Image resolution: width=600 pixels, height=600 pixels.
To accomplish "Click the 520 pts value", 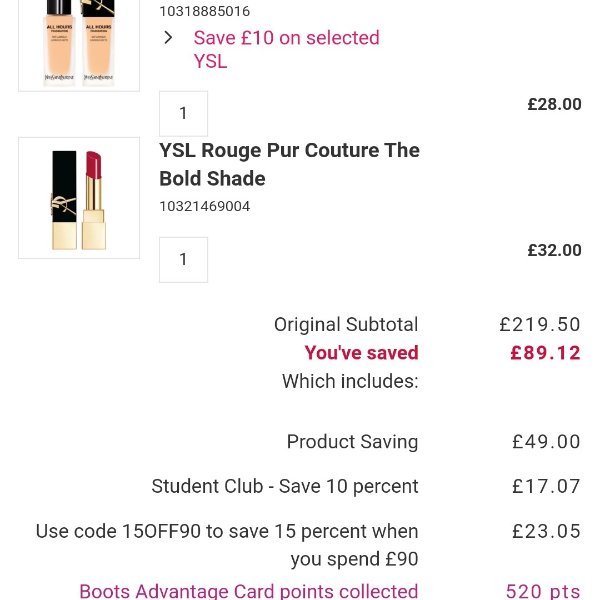I will coord(543,591).
